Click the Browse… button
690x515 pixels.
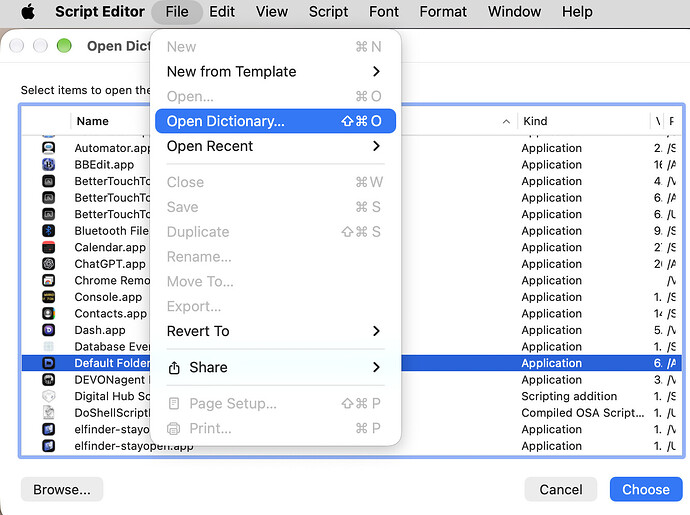point(62,489)
